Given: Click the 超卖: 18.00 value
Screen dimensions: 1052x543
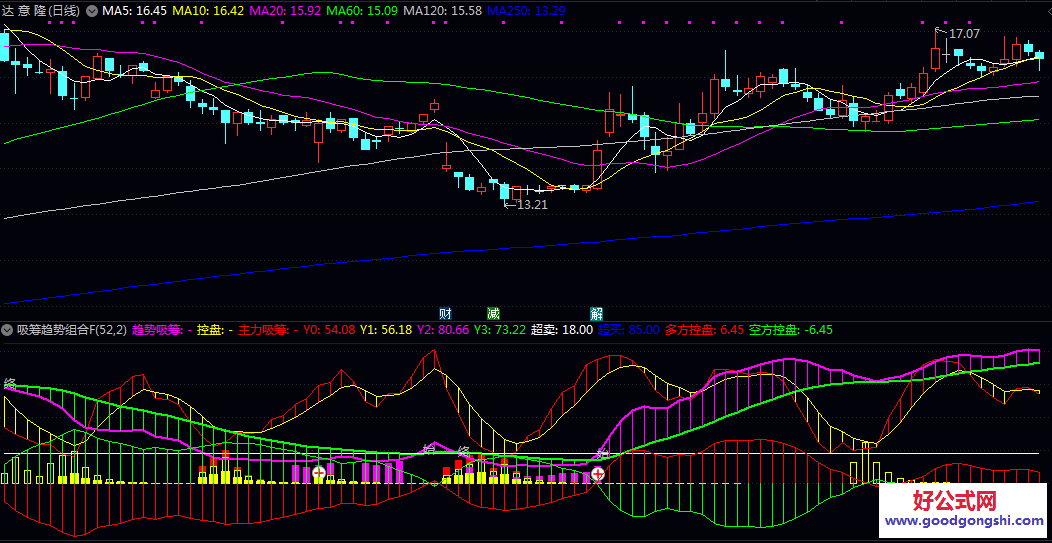Looking at the screenshot, I should click(562, 330).
